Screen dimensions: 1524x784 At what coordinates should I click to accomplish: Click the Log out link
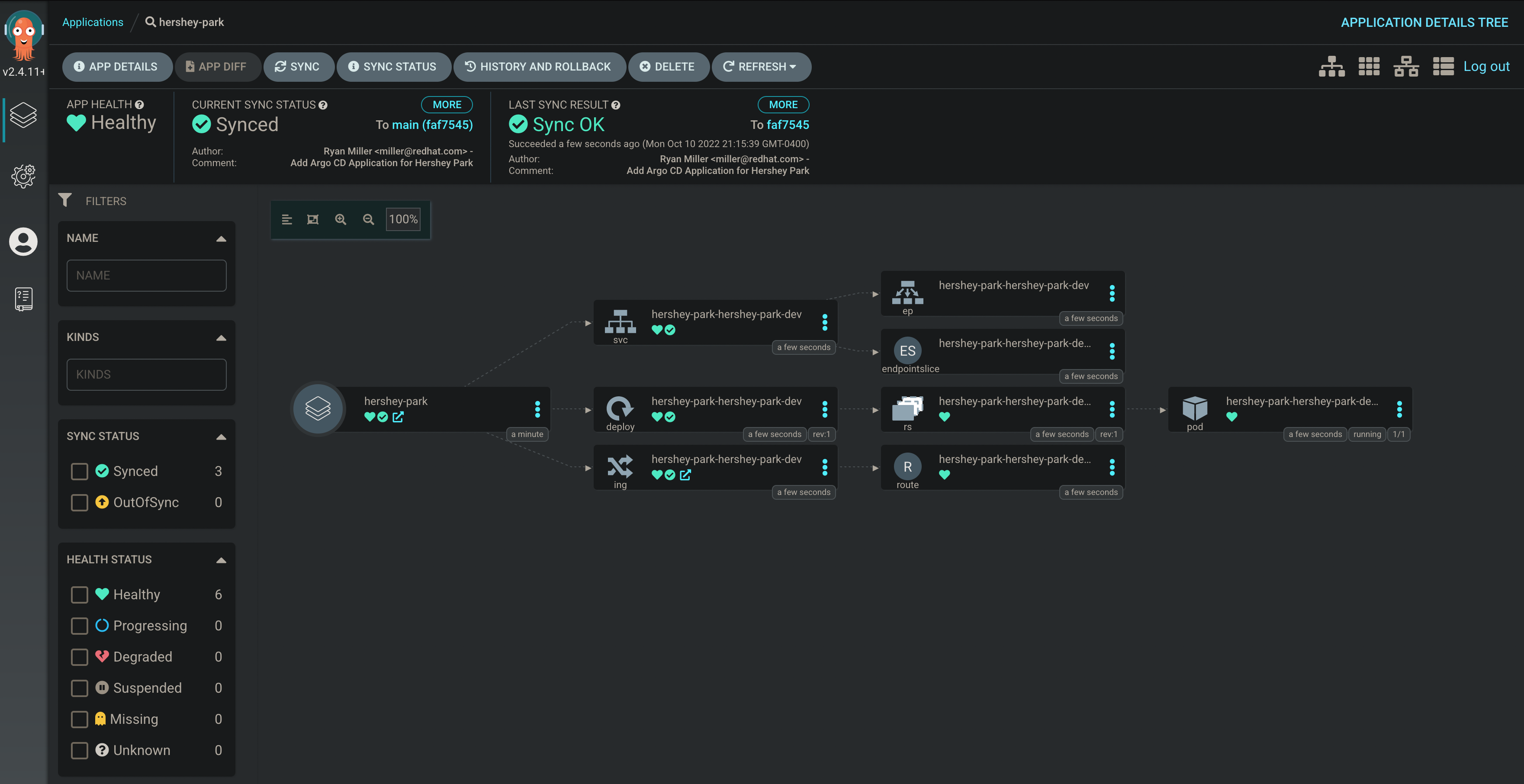(1486, 67)
